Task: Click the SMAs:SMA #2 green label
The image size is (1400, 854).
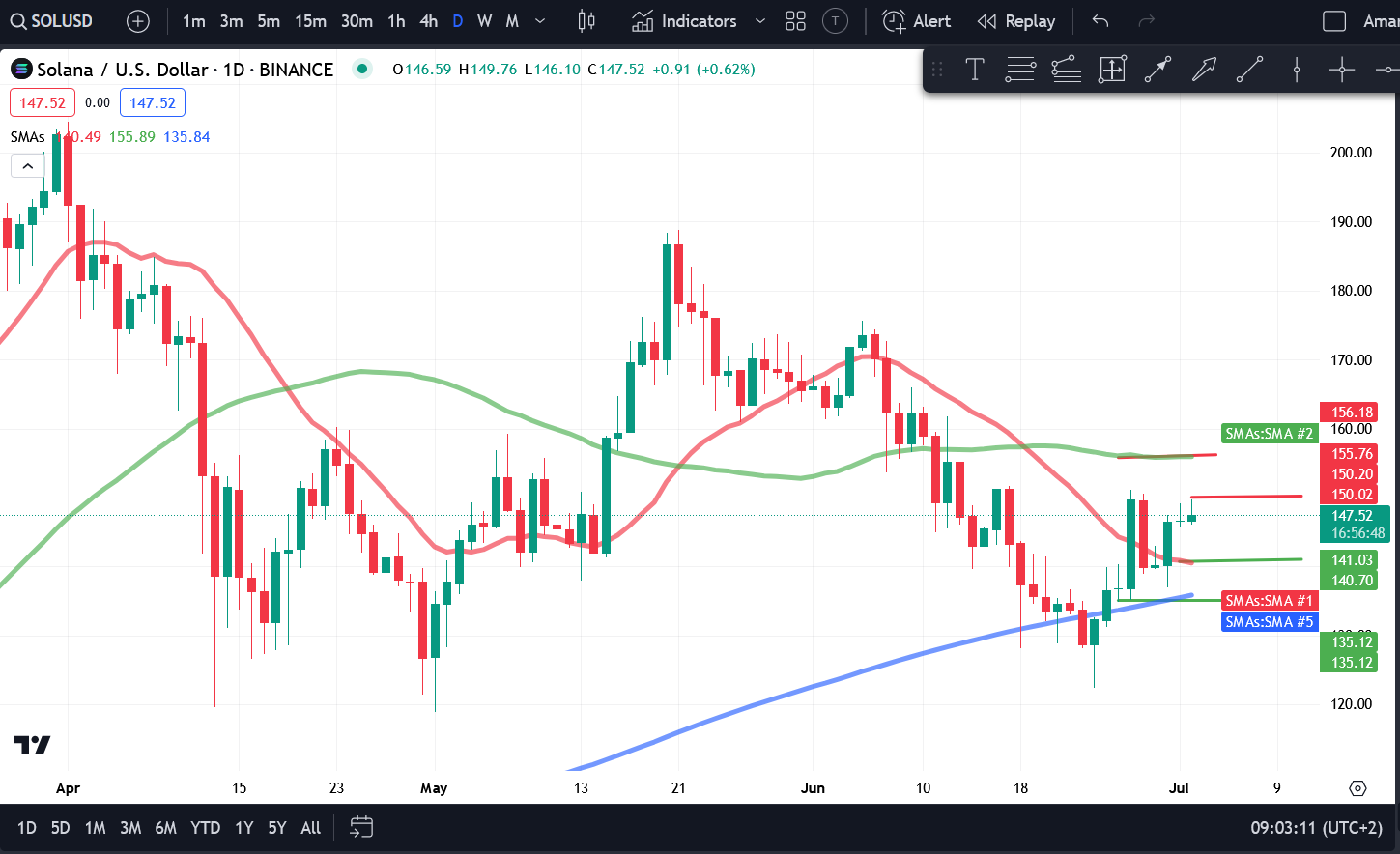Action: (x=1269, y=434)
